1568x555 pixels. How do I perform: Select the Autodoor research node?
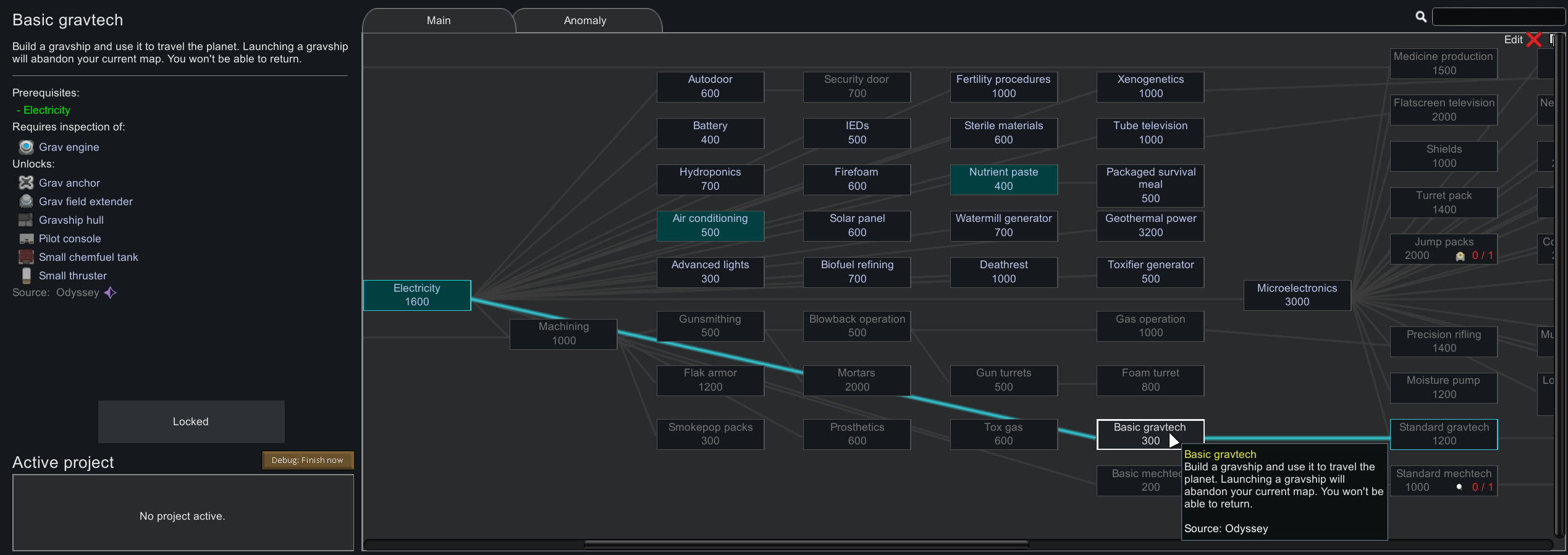point(710,87)
